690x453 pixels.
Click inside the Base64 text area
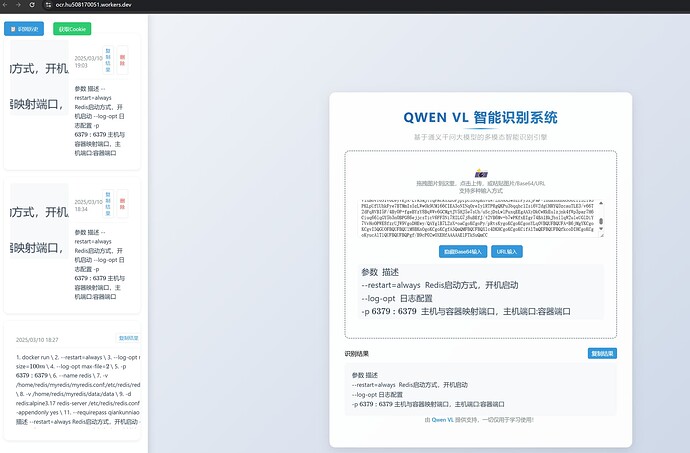pos(477,219)
